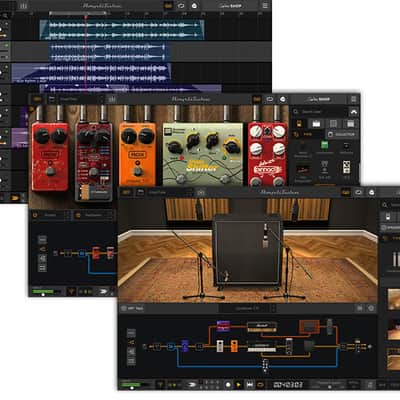Select the black cabinet on the lower chain path
Screen dimensions: 400x400
tap(309, 346)
